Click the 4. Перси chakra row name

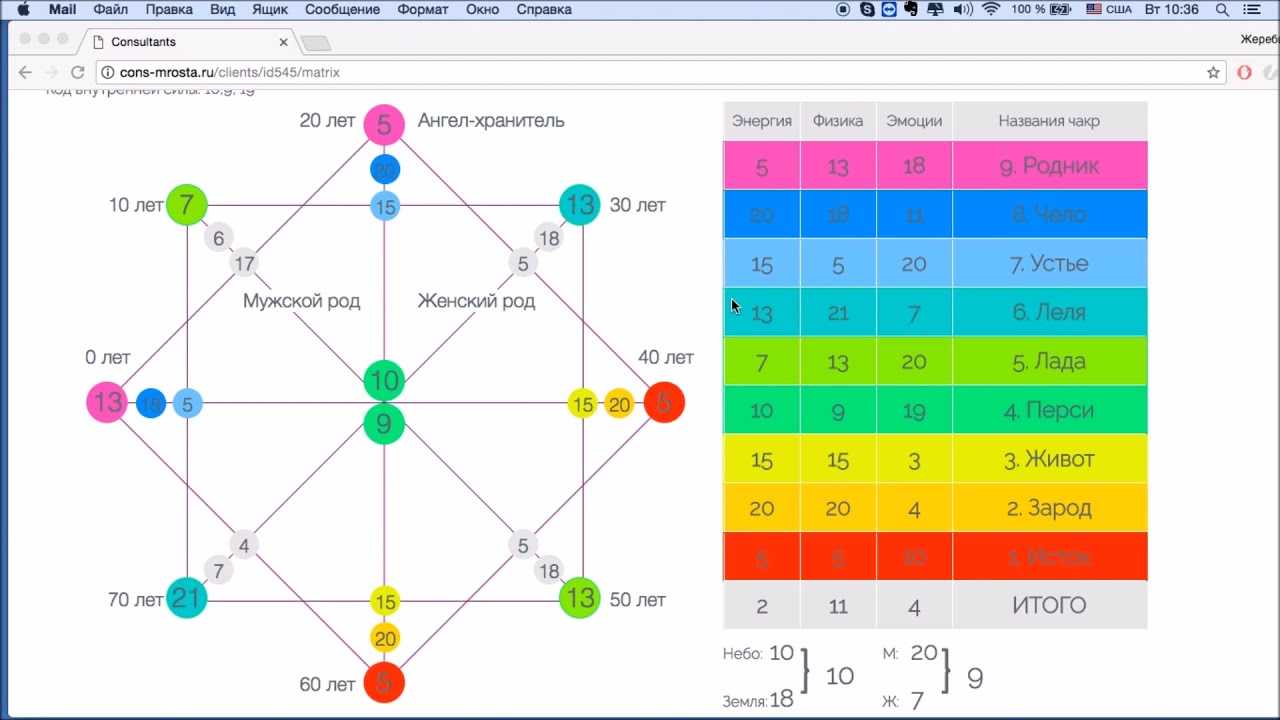tap(1049, 411)
